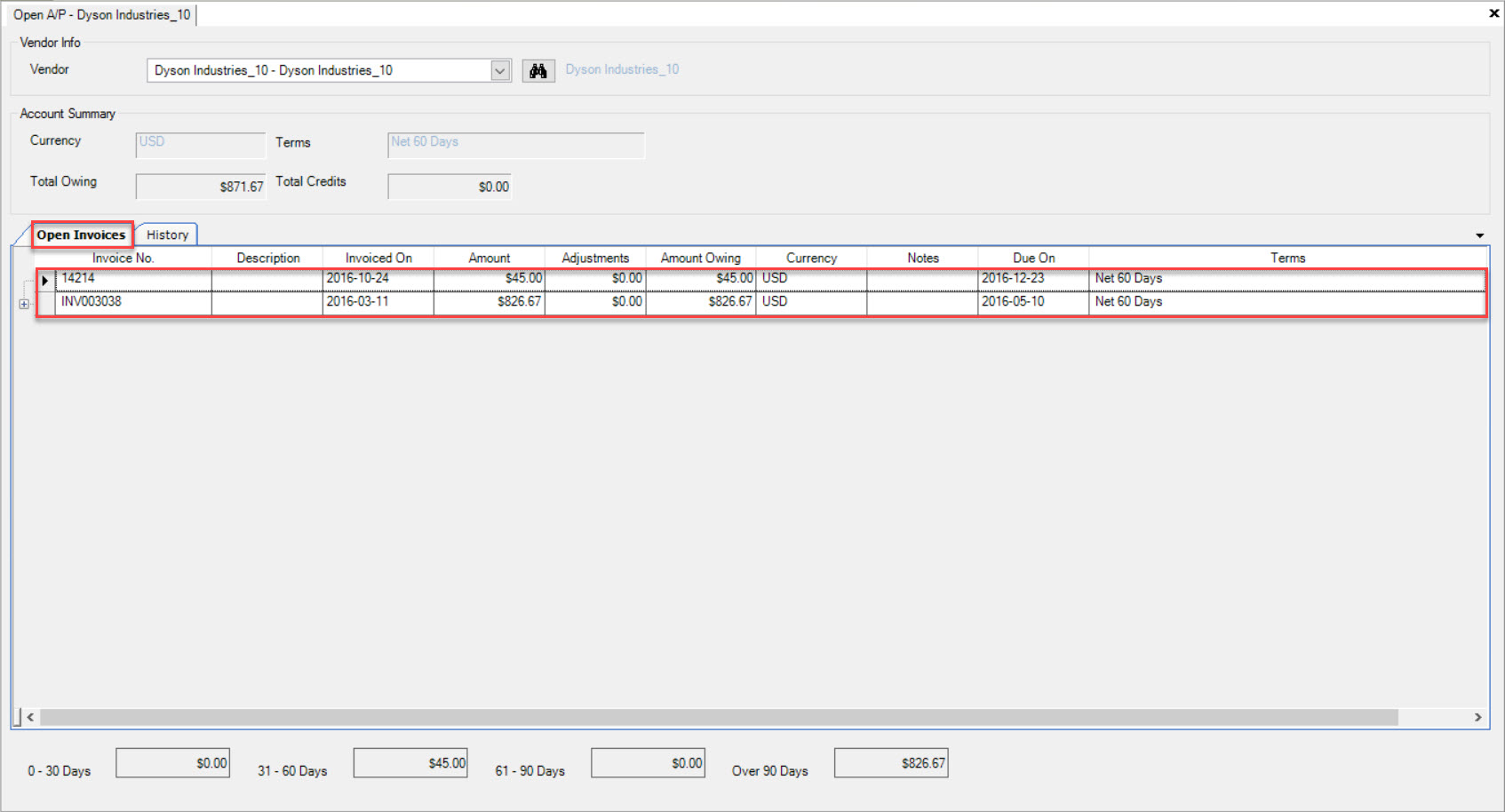Open the tab list dropdown arrow

pos(1480,235)
